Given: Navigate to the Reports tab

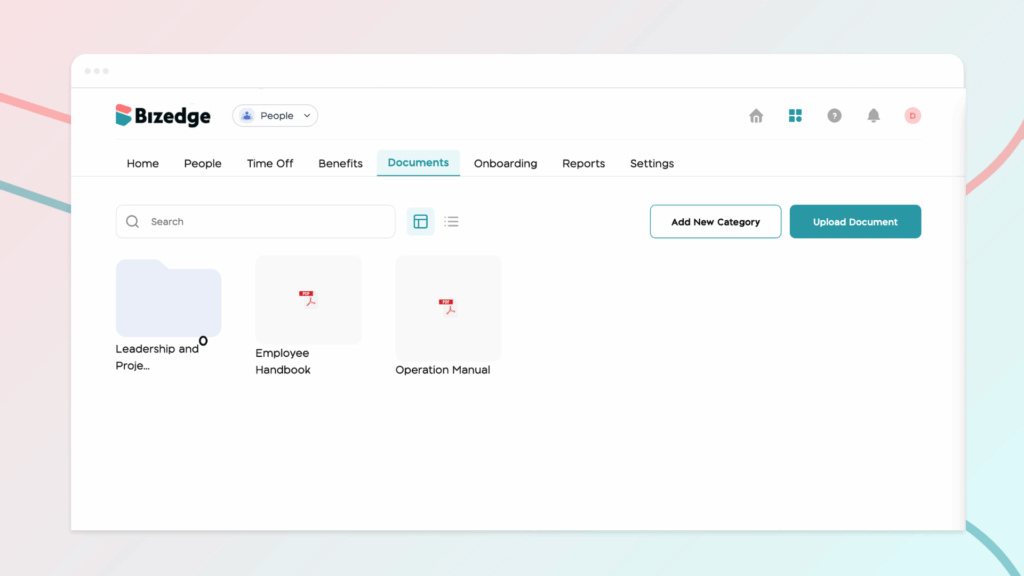Looking at the screenshot, I should (583, 164).
